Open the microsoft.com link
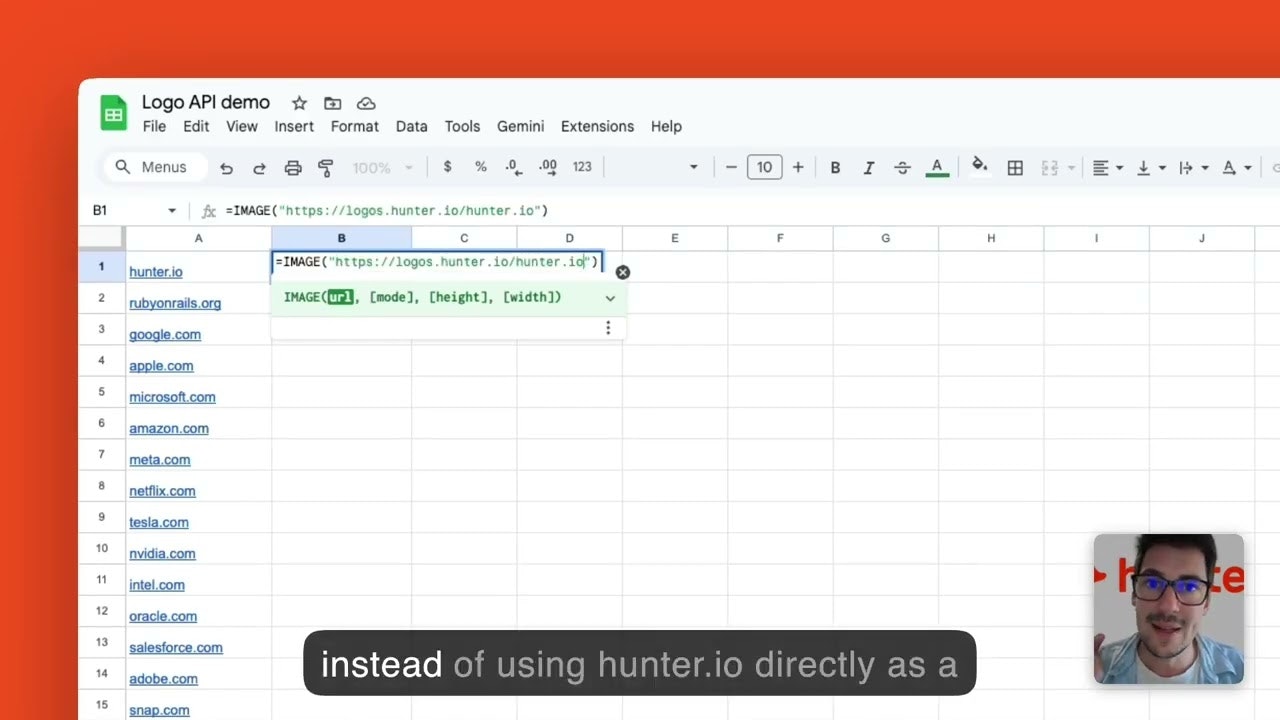1280x720 pixels. coord(172,397)
